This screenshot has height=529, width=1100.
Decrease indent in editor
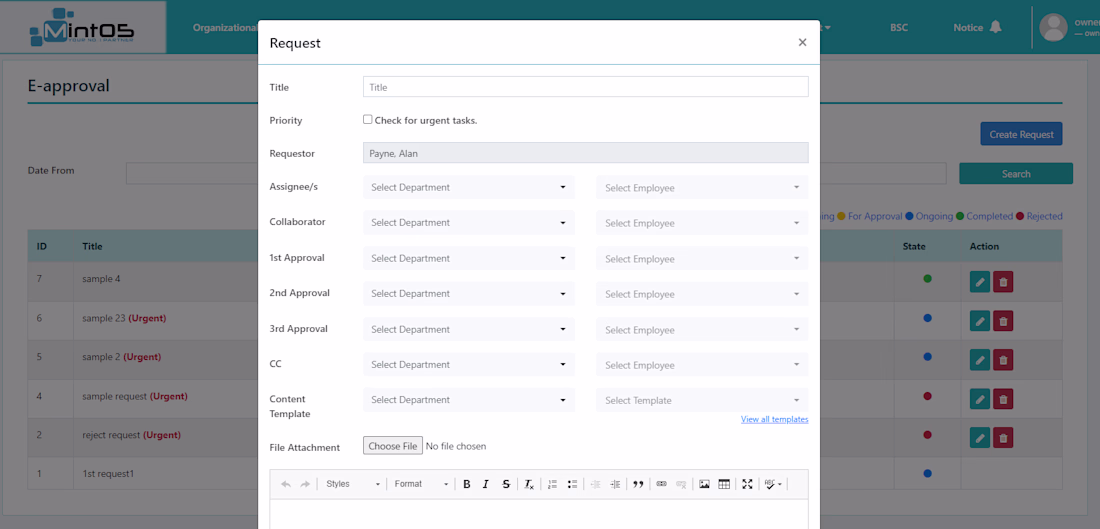[596, 484]
